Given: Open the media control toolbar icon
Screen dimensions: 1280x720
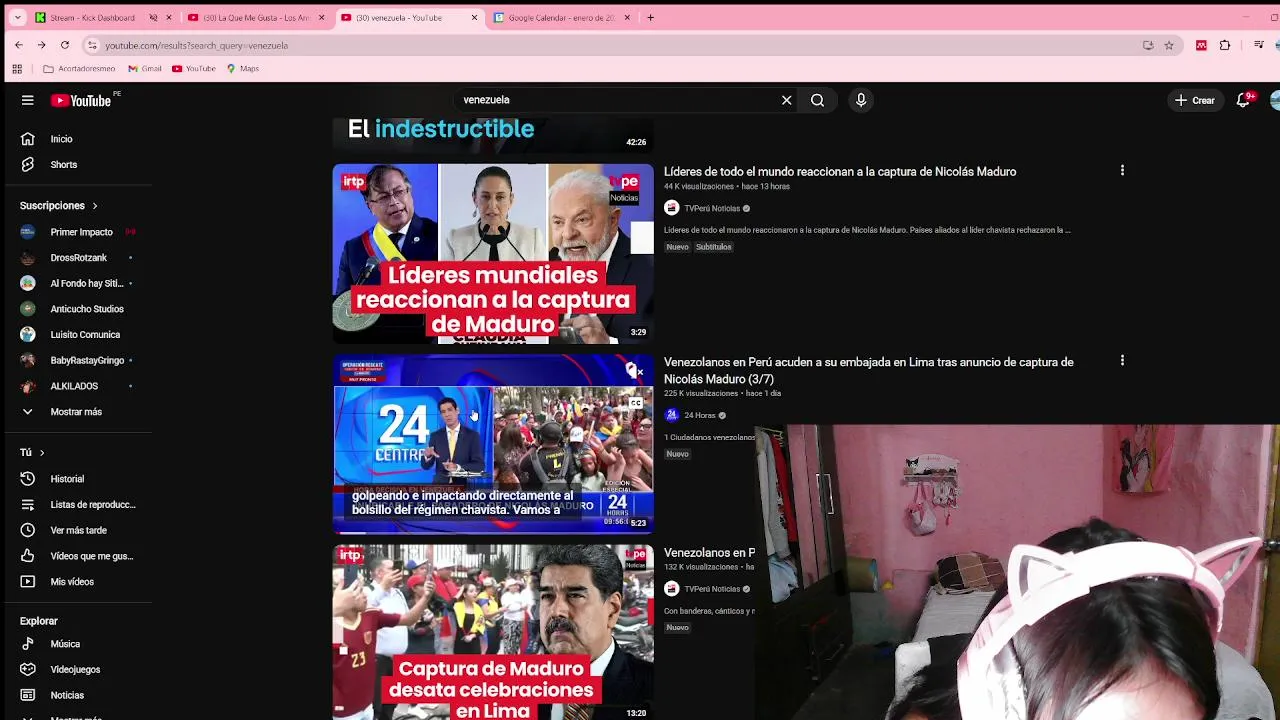Looking at the screenshot, I should click(1259, 45).
